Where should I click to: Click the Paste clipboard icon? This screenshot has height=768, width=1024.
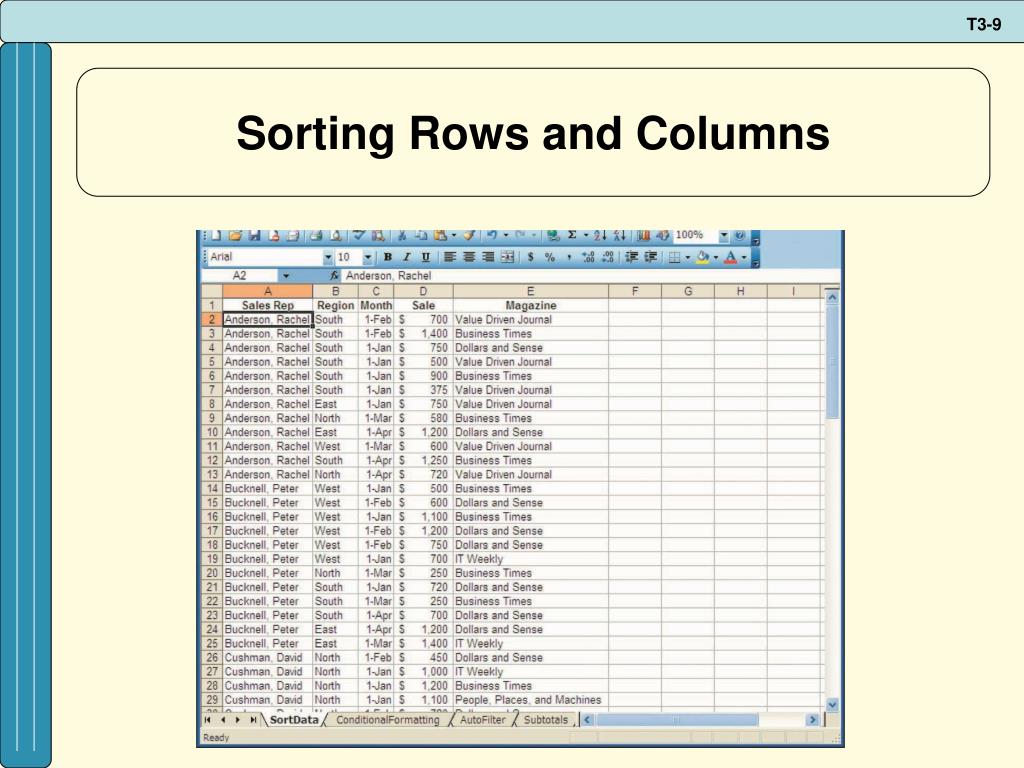coord(440,236)
